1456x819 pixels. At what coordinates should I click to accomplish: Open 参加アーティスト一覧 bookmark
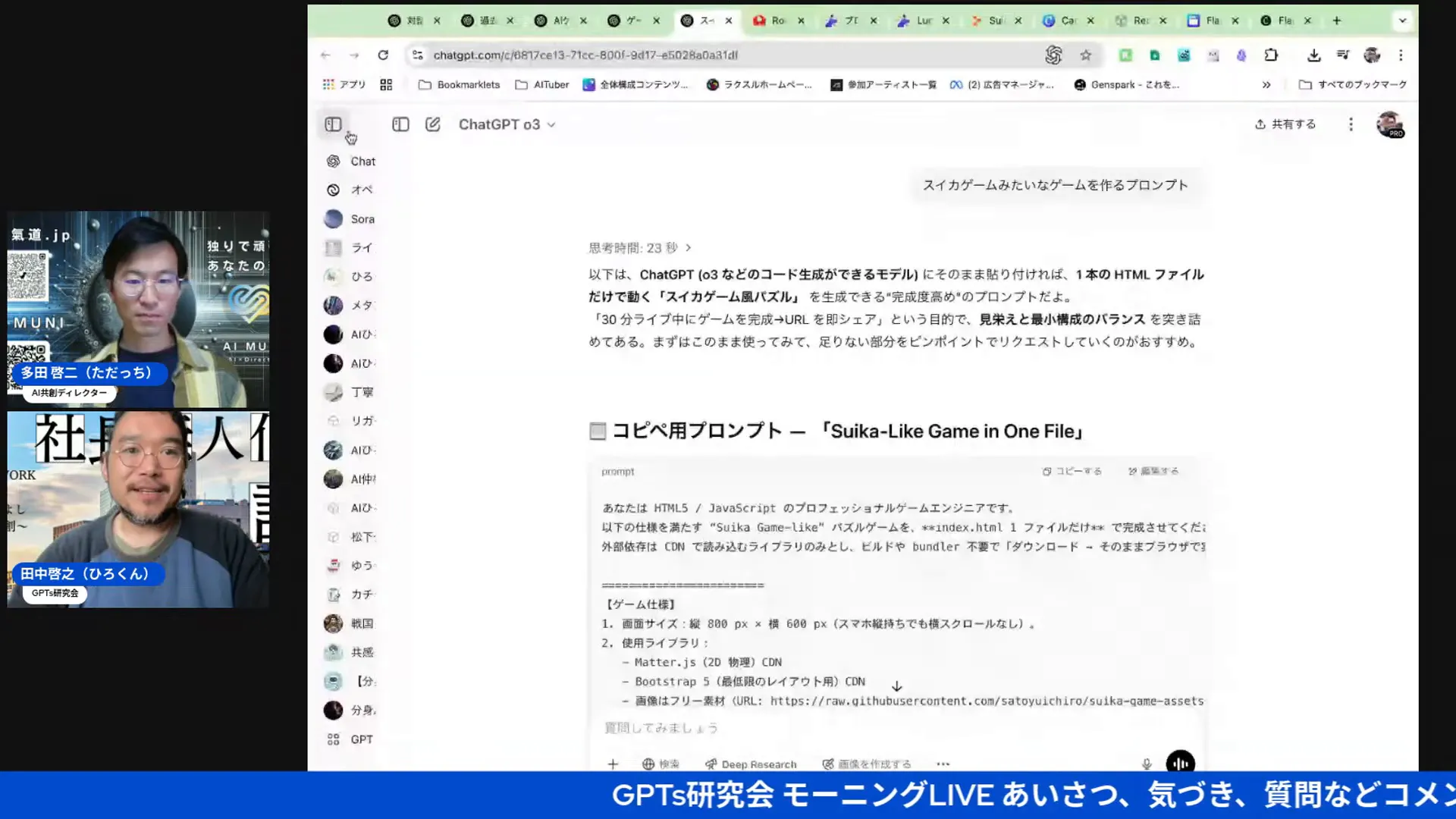[x=883, y=85]
